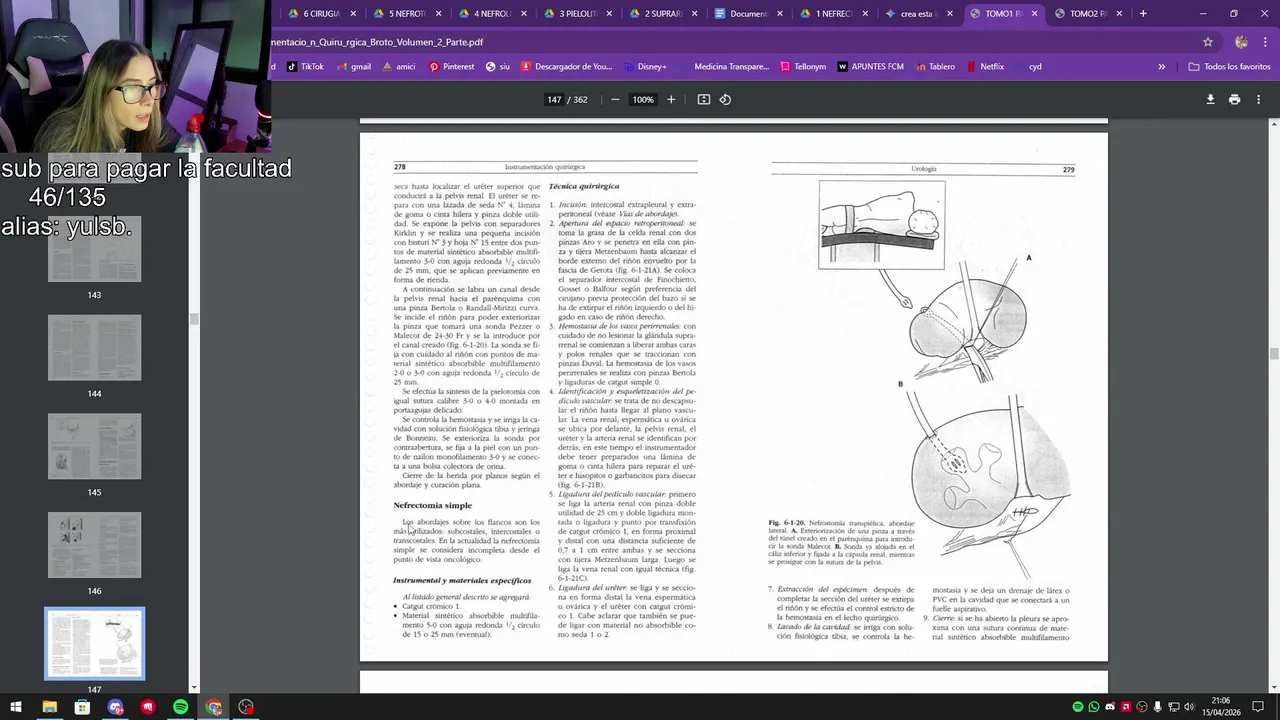This screenshot has height=720, width=1280.
Task: Switch to the Documento tab
Action: pyautogui.click(x=748, y=14)
